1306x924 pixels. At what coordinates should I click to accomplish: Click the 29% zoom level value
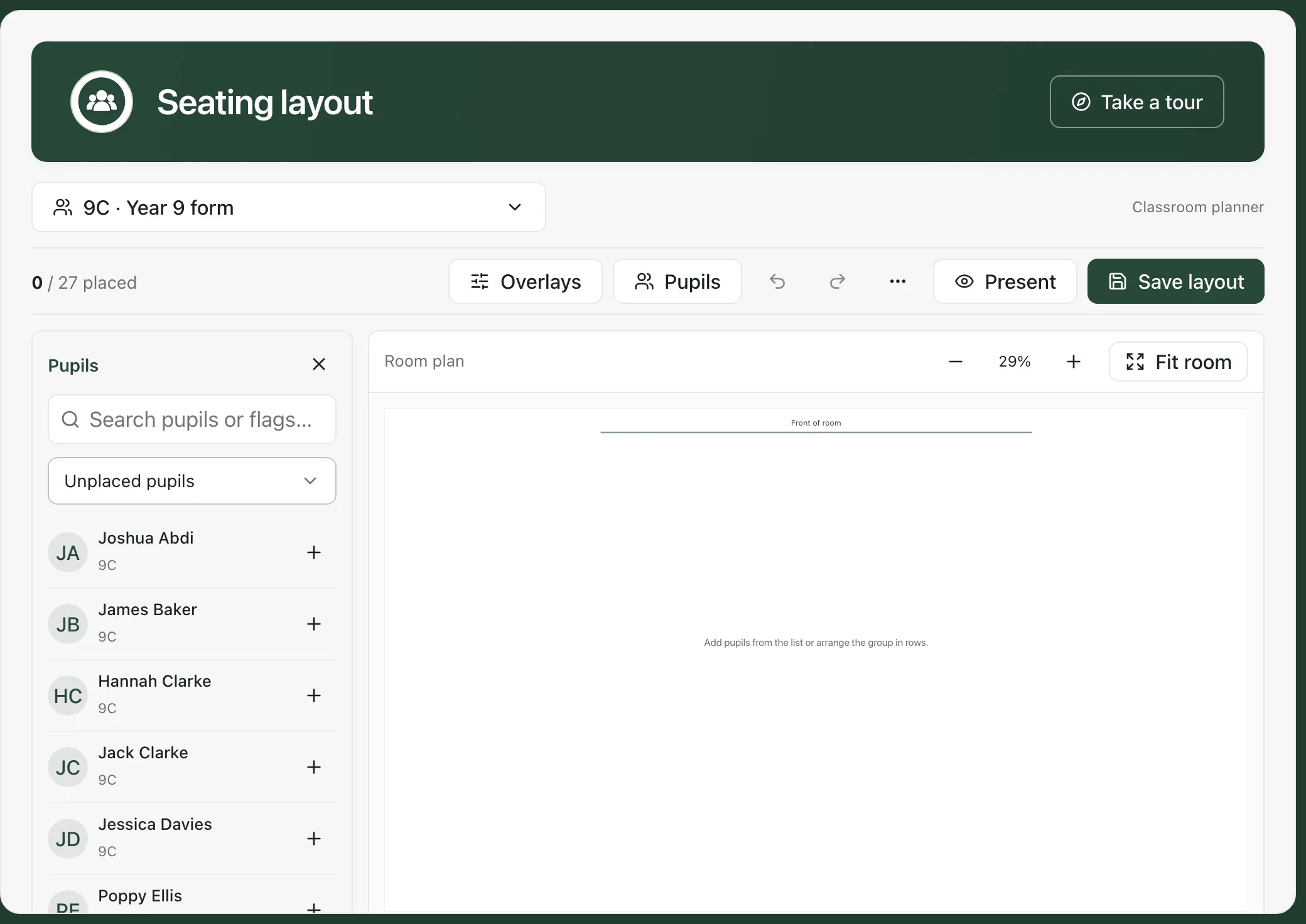point(1015,362)
